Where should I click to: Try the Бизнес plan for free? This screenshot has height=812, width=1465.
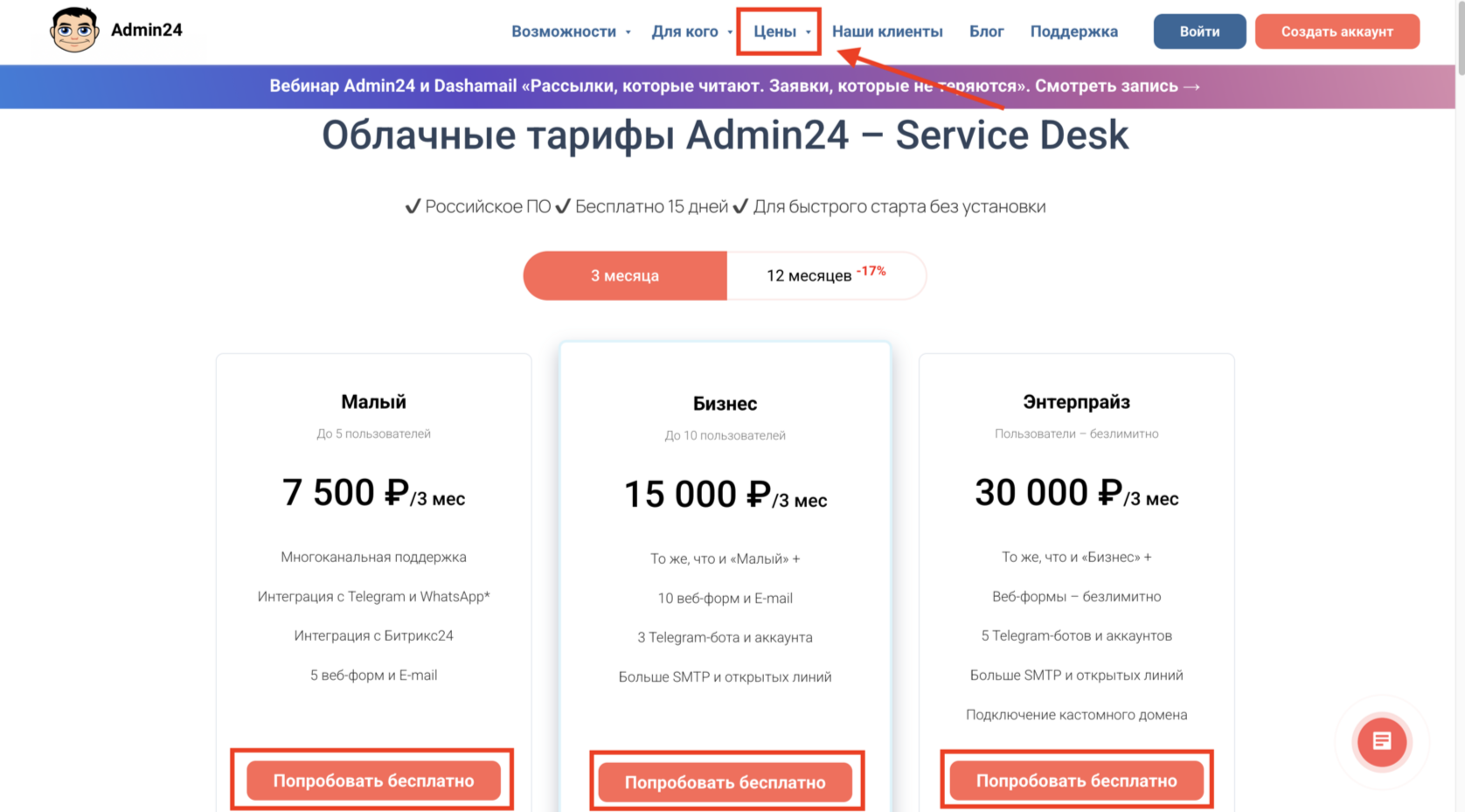point(725,782)
